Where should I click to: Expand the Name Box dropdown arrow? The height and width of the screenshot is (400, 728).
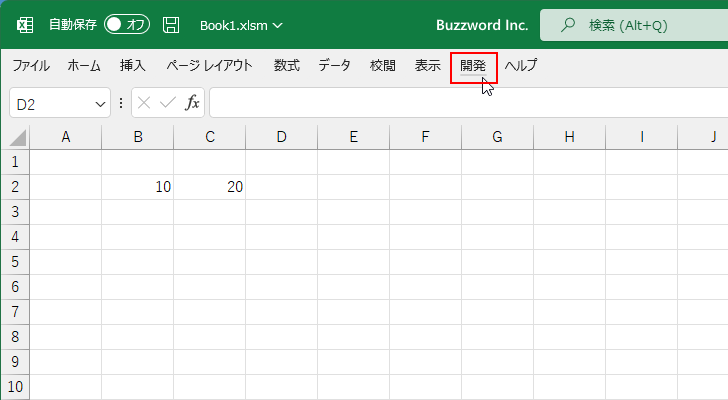click(100, 104)
